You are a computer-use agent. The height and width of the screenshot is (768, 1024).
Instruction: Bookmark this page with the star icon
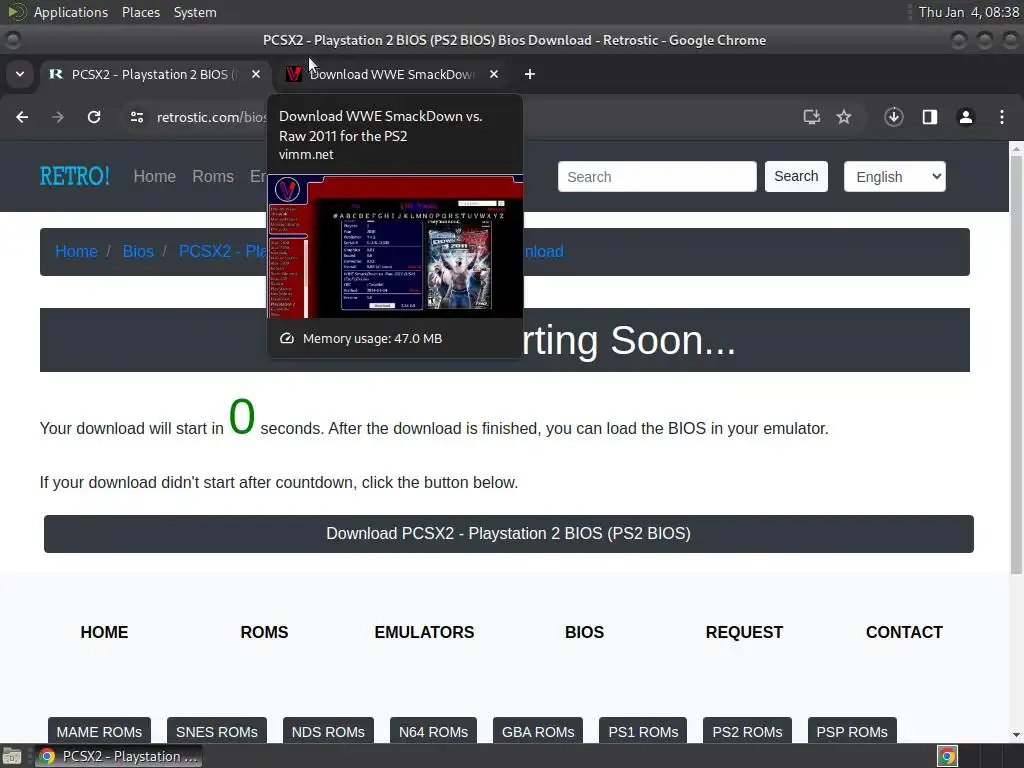844,117
